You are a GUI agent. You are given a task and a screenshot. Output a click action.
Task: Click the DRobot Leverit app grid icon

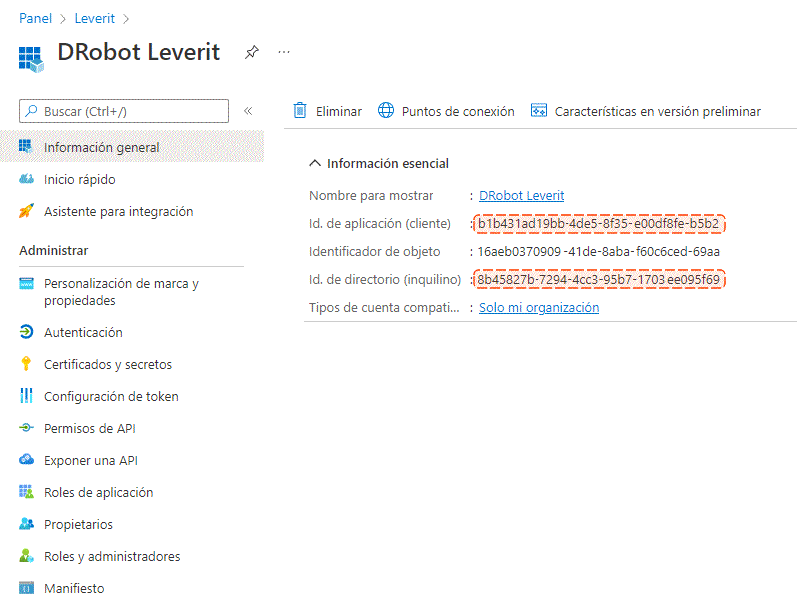coord(31,59)
